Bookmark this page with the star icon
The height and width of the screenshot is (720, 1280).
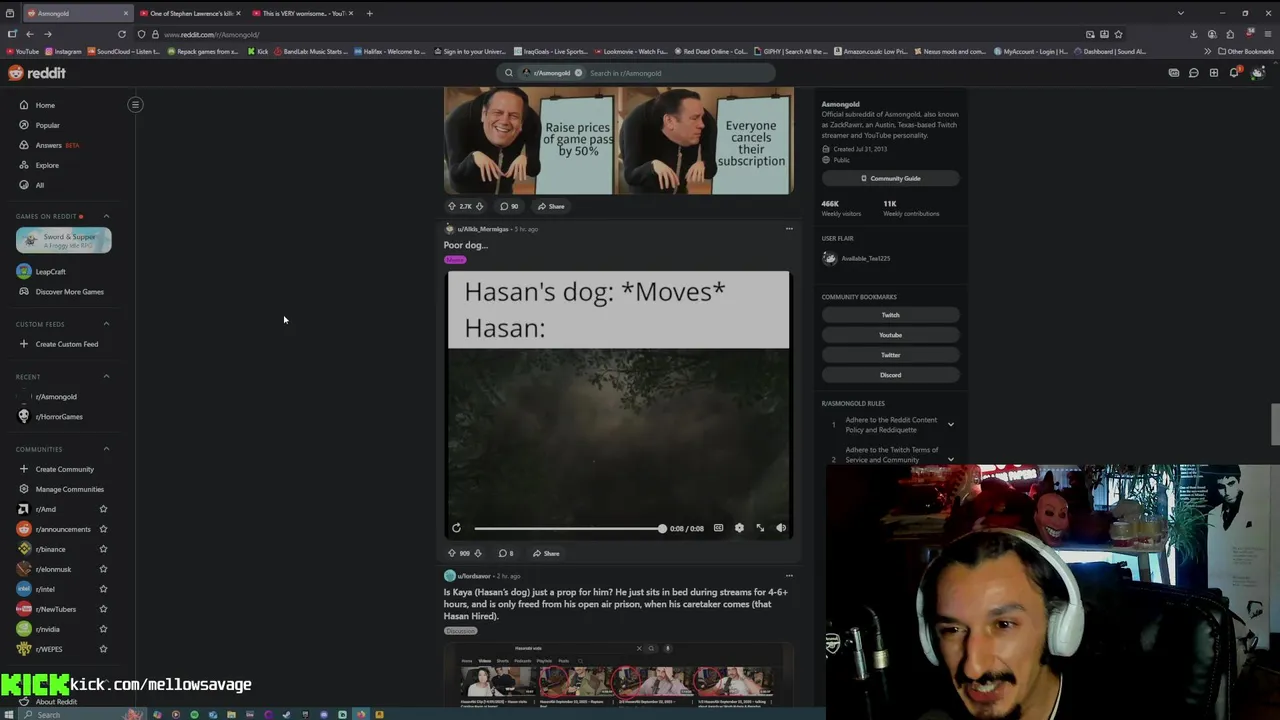point(1118,34)
